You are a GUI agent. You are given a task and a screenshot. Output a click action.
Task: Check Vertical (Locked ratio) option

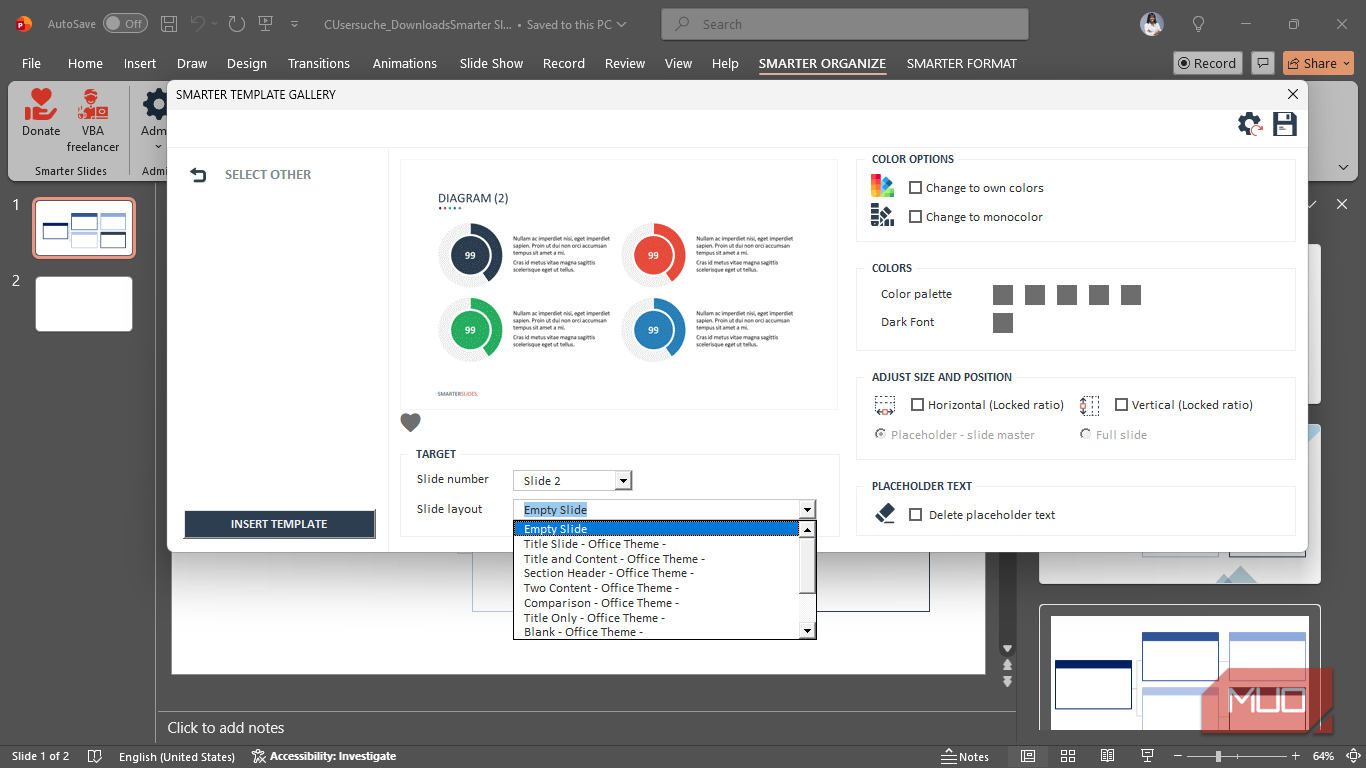click(x=1121, y=405)
